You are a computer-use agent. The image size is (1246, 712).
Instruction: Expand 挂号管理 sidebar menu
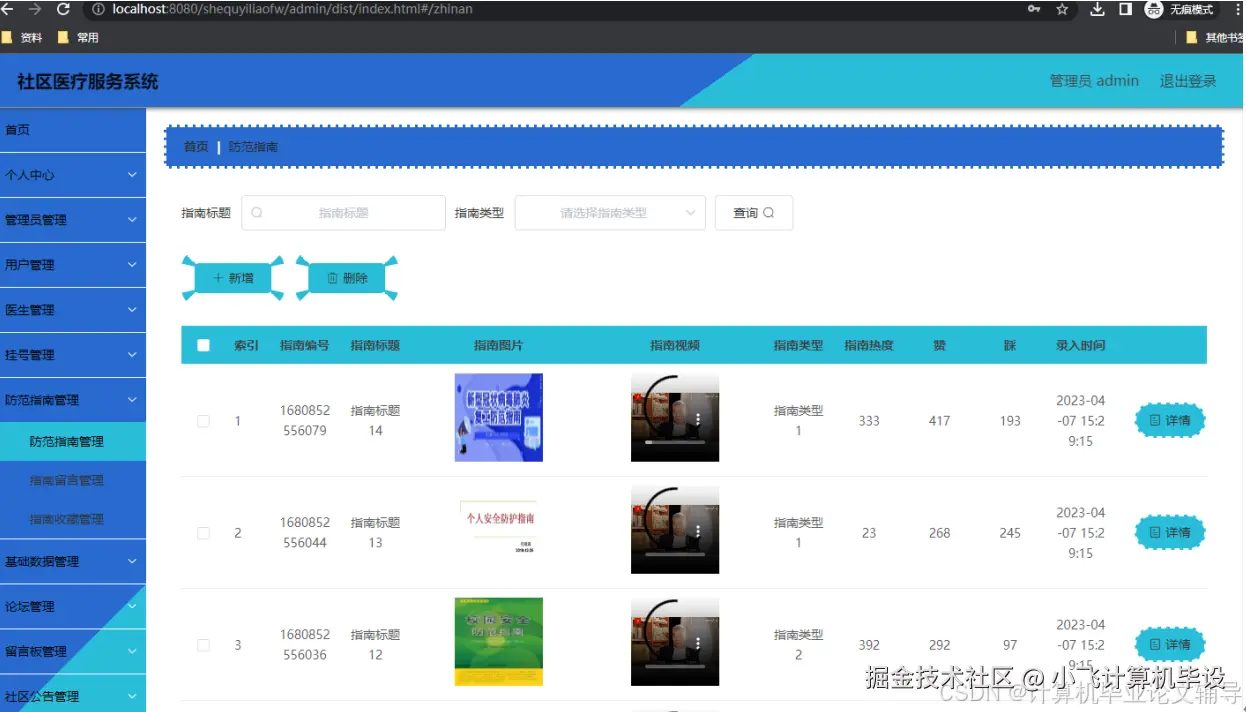pos(73,355)
